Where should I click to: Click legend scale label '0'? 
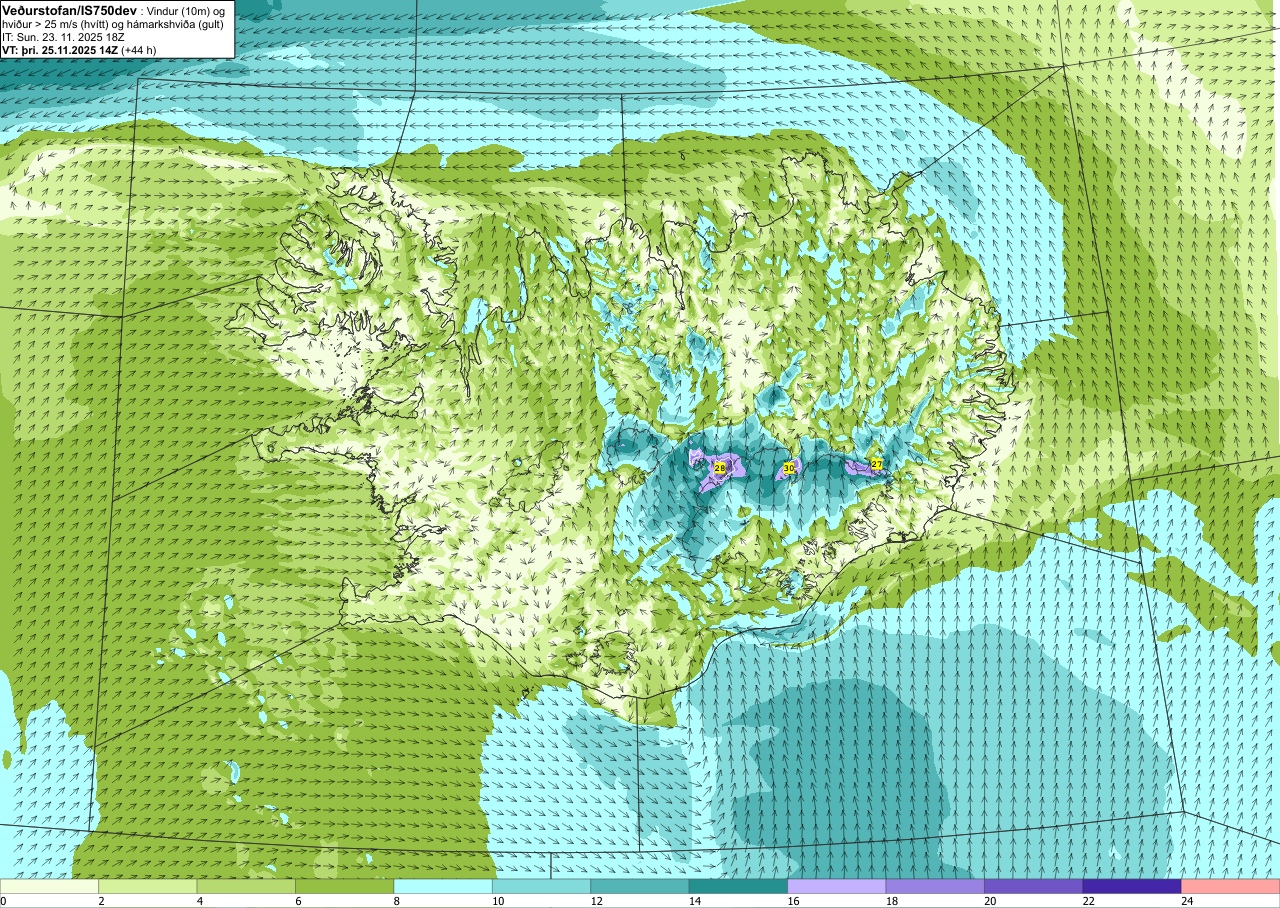[4, 901]
